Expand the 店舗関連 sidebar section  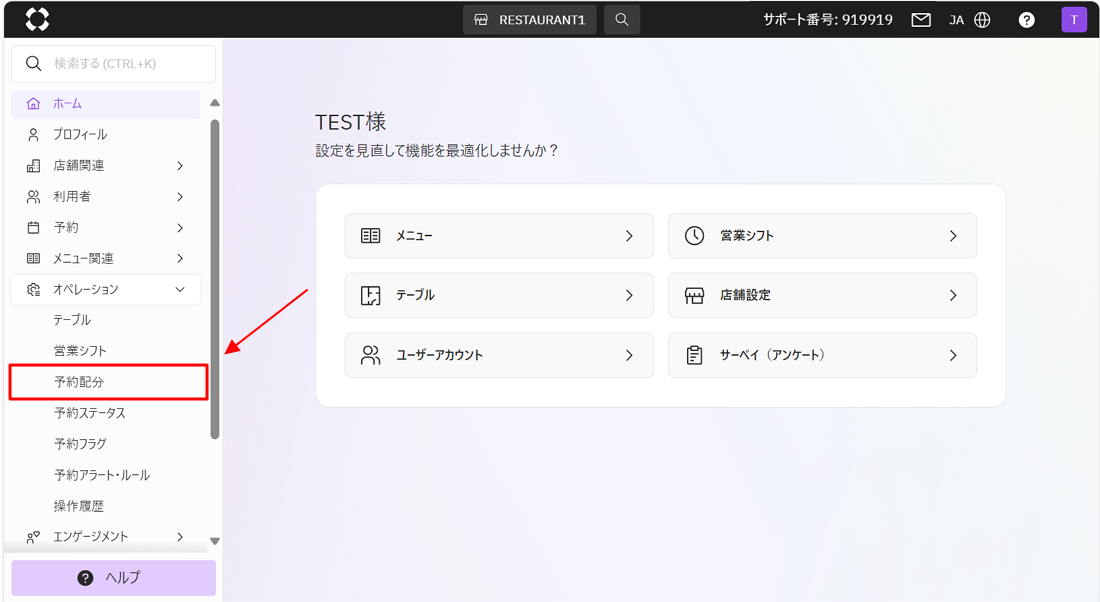180,166
